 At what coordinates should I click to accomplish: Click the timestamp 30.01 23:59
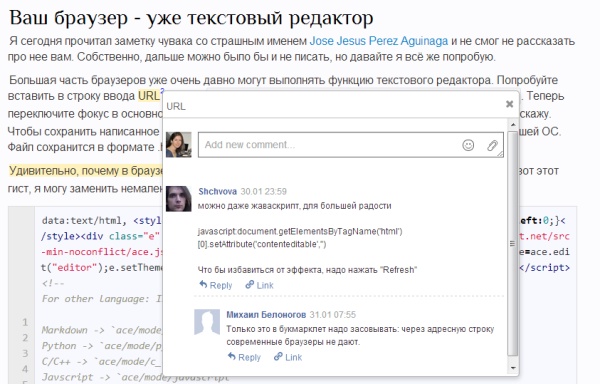pyautogui.click(x=264, y=192)
